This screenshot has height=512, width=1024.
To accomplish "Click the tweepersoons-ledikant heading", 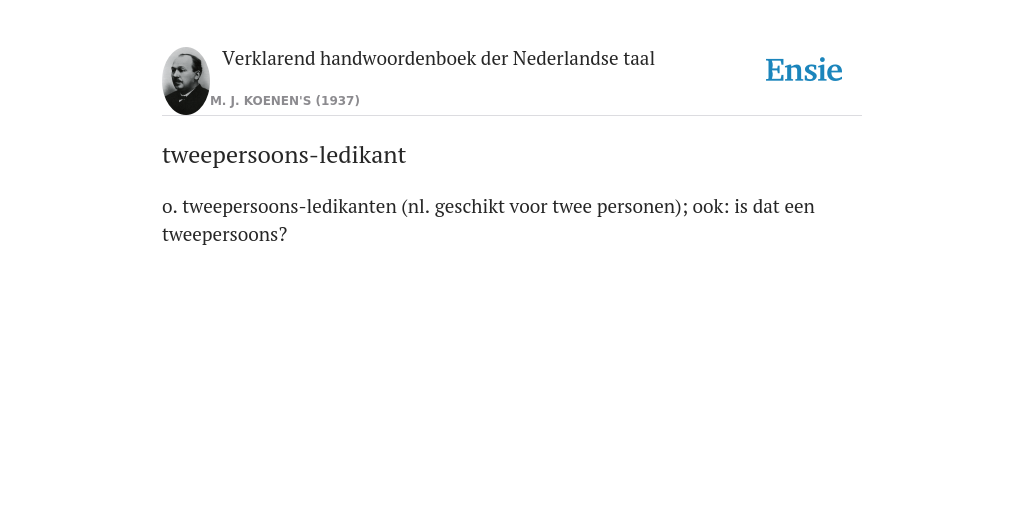I will click(x=284, y=155).
